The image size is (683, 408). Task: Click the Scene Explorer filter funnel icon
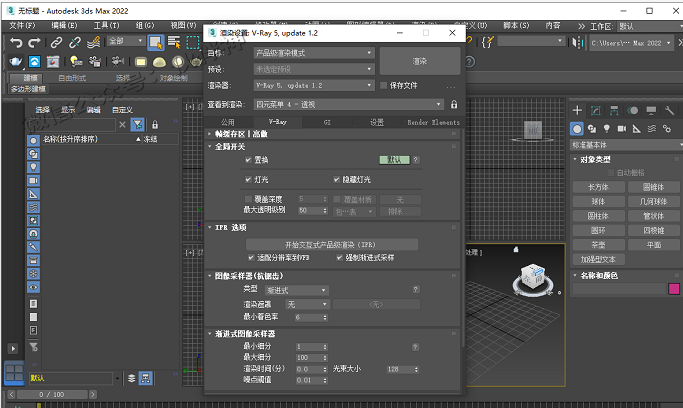138,125
